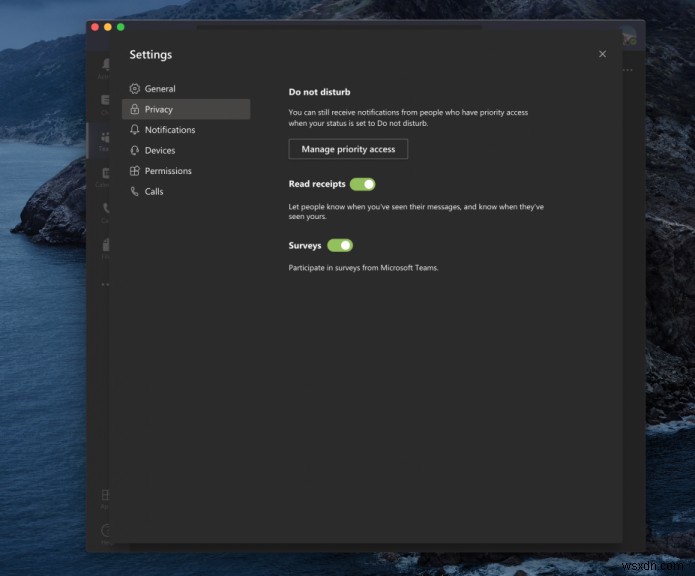Open the Devices settings section
The image size is (695, 576).
coord(186,150)
